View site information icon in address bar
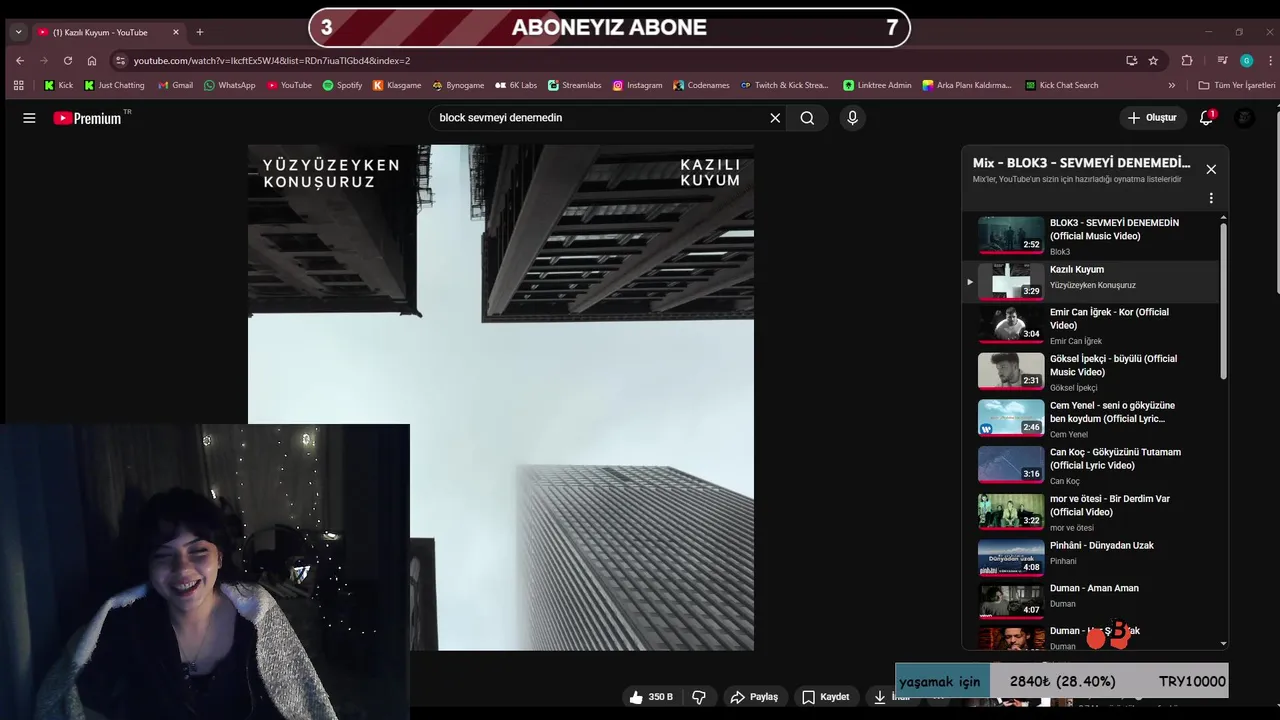 [x=121, y=60]
